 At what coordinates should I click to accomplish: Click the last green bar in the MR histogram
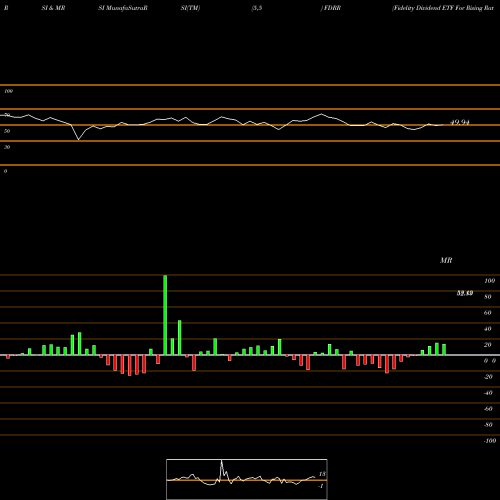click(x=444, y=349)
